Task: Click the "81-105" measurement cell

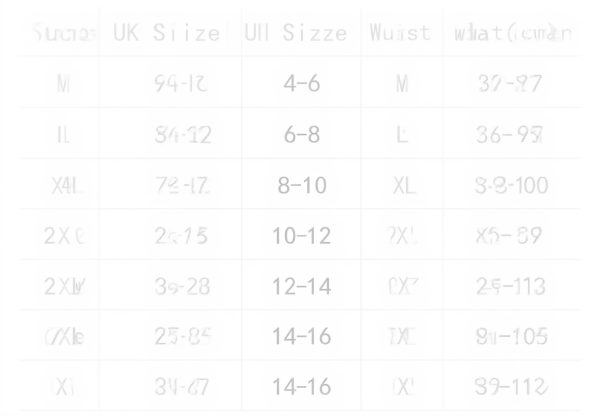Action: click(511, 337)
